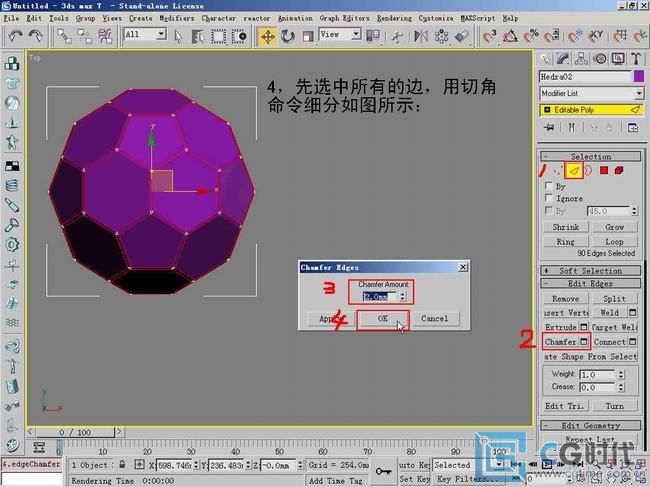Open the Graph Editors menu
650x487 pixels.
(x=344, y=18)
